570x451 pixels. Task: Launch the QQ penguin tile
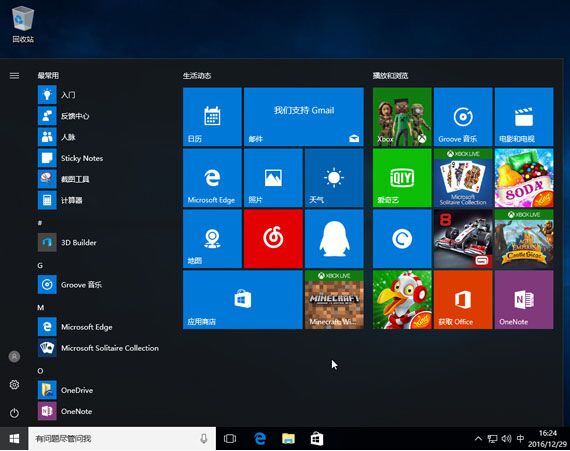click(334, 239)
